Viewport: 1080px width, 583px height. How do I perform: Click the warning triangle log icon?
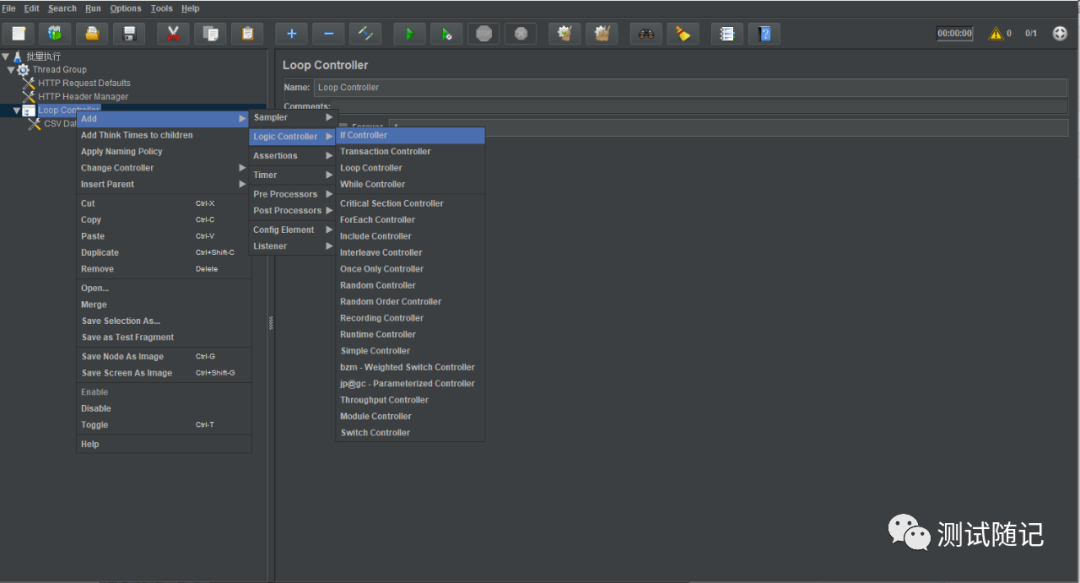(996, 33)
